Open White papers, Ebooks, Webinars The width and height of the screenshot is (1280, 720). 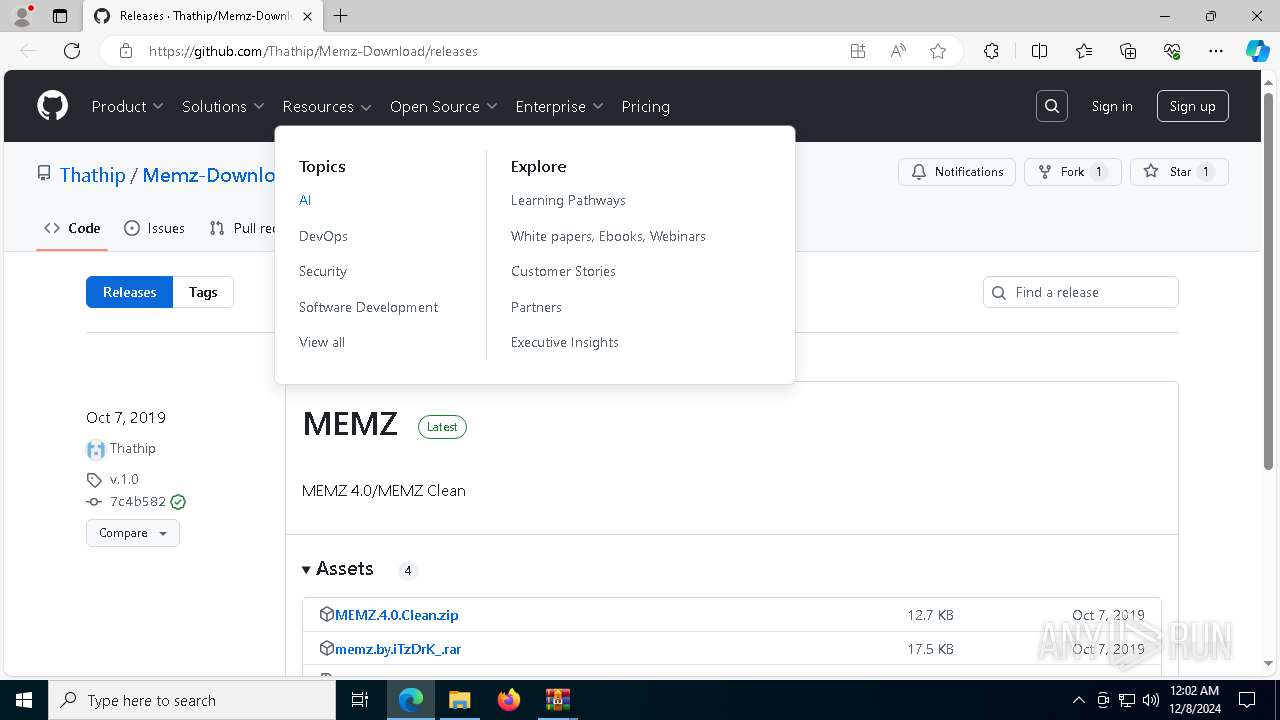point(608,236)
